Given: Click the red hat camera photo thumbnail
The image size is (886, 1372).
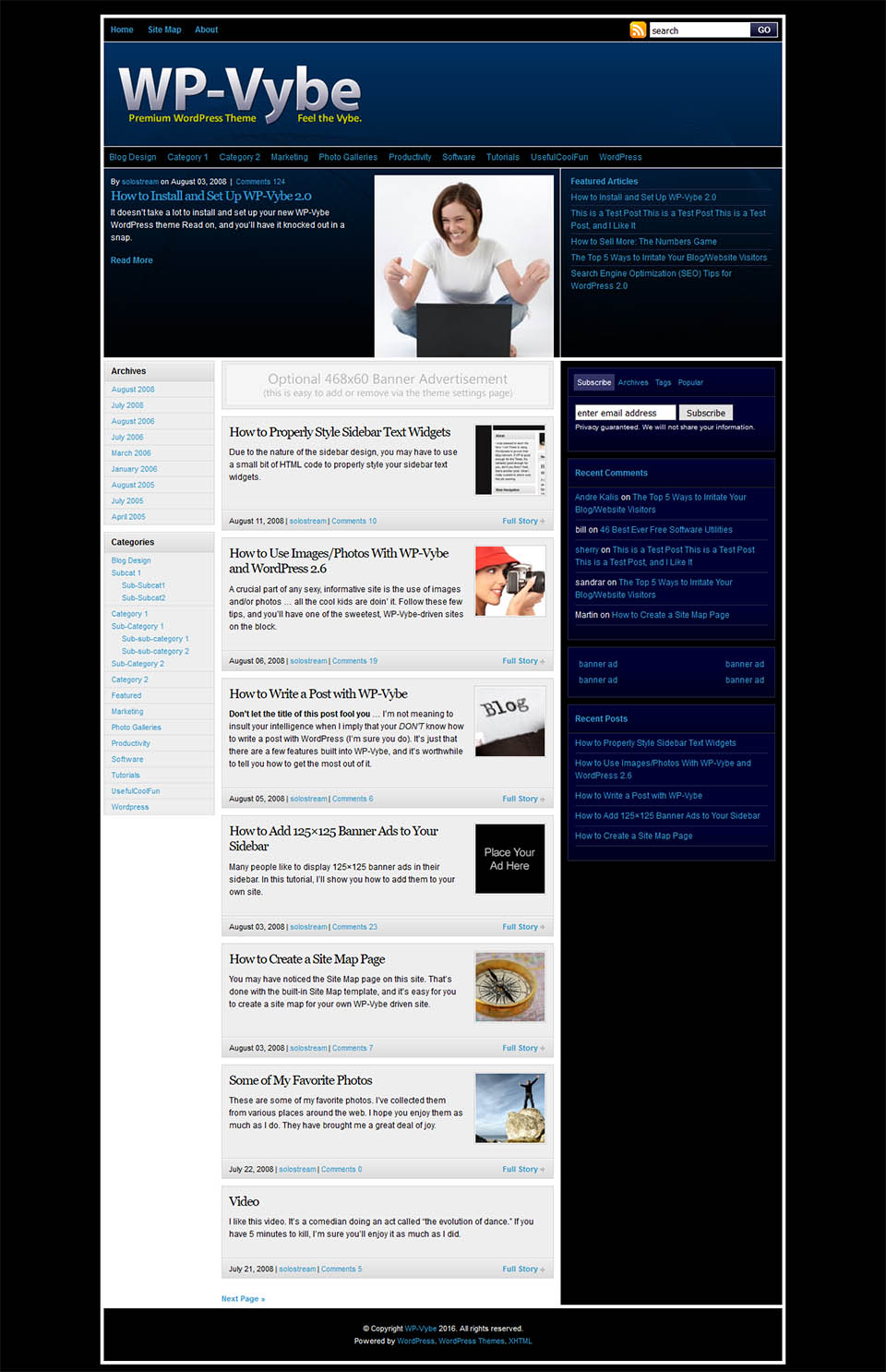Looking at the screenshot, I should pyautogui.click(x=509, y=581).
